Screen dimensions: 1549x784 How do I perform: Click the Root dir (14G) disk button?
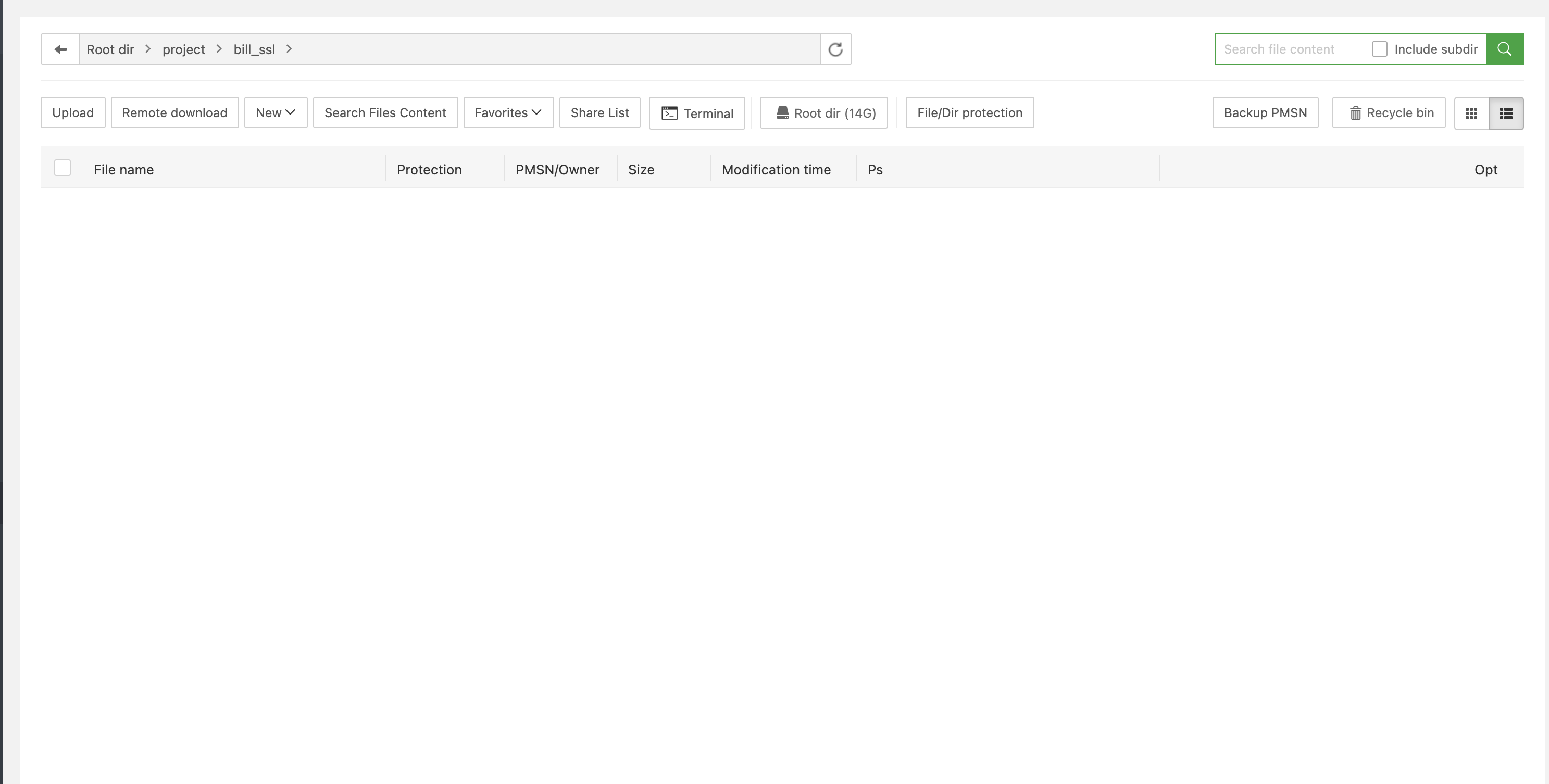point(823,113)
